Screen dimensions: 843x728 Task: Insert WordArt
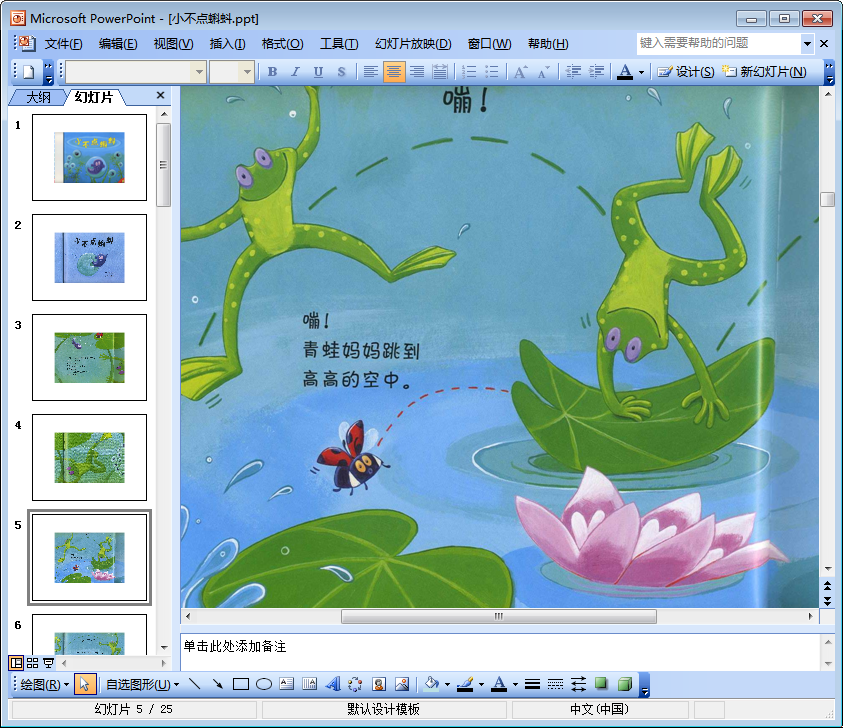click(333, 684)
